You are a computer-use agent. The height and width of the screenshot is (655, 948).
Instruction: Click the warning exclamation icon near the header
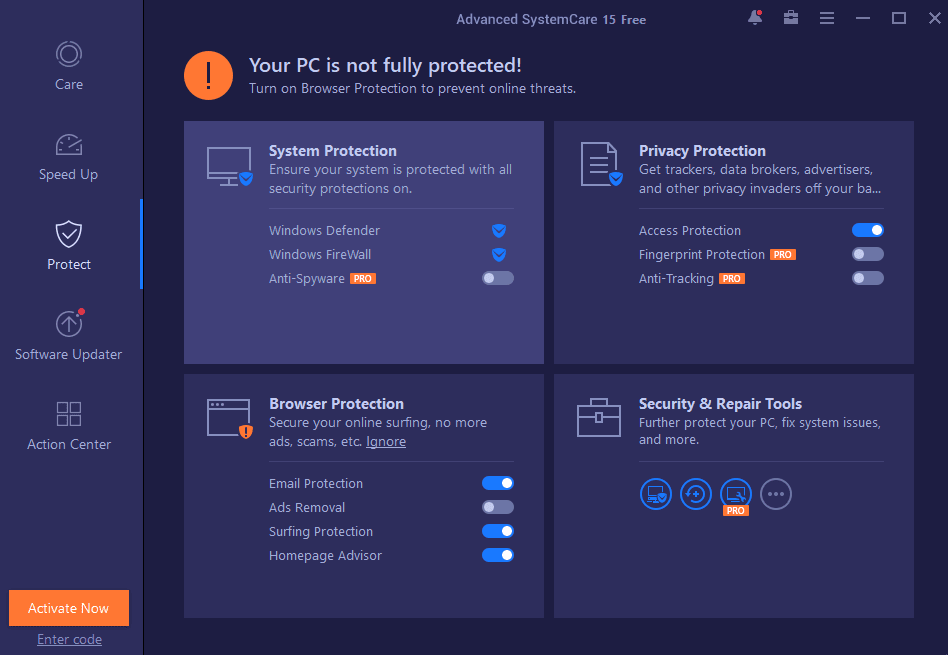(x=208, y=75)
